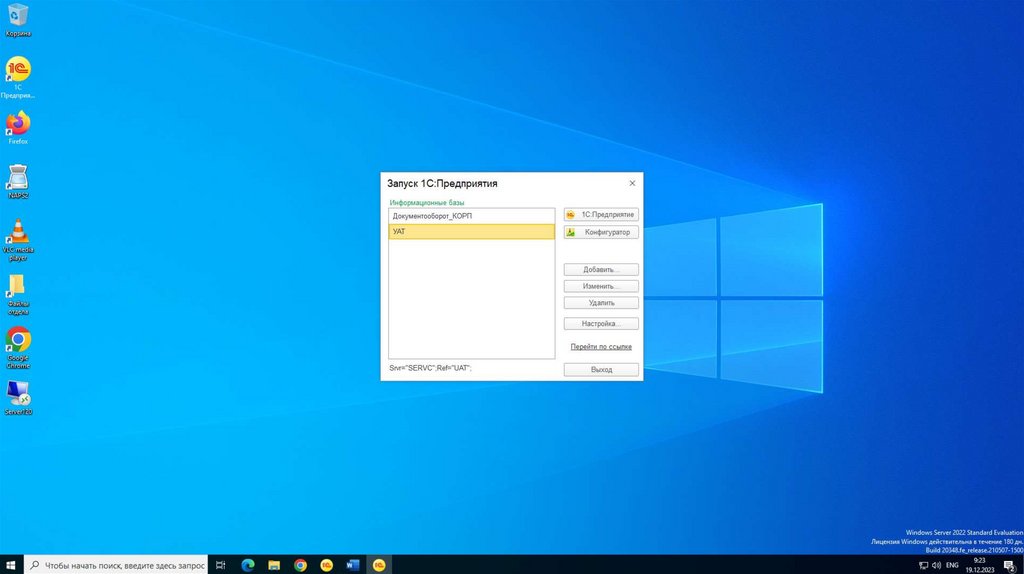Open the Firefox desktop icon
Image resolution: width=1024 pixels, height=574 pixels.
(18, 123)
